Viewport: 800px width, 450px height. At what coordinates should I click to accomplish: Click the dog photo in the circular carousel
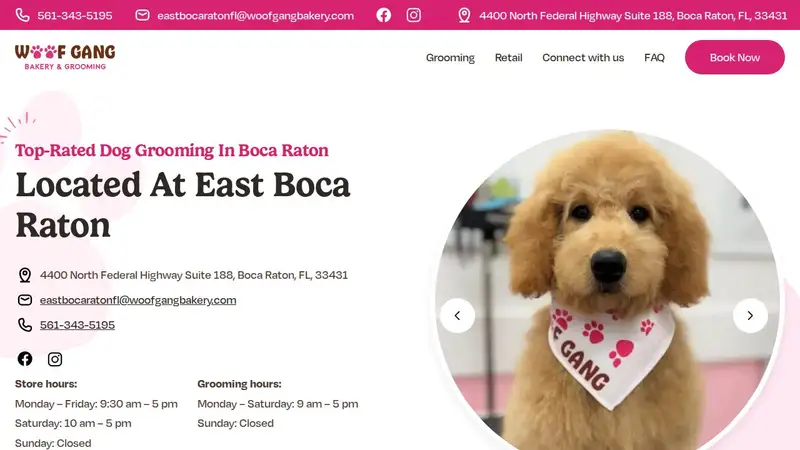tap(607, 291)
